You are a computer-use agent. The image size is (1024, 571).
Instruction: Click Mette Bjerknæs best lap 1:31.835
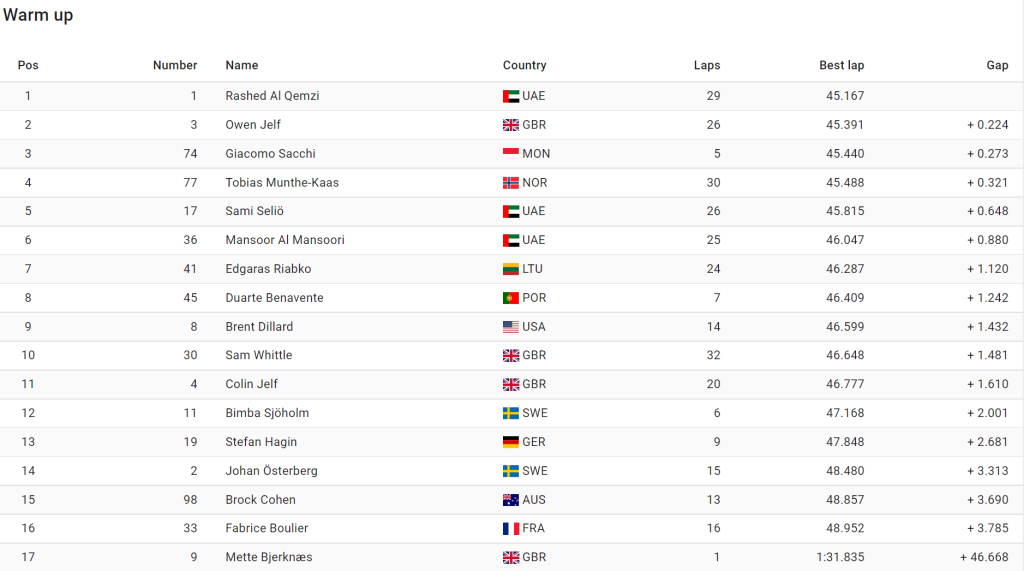[840, 557]
